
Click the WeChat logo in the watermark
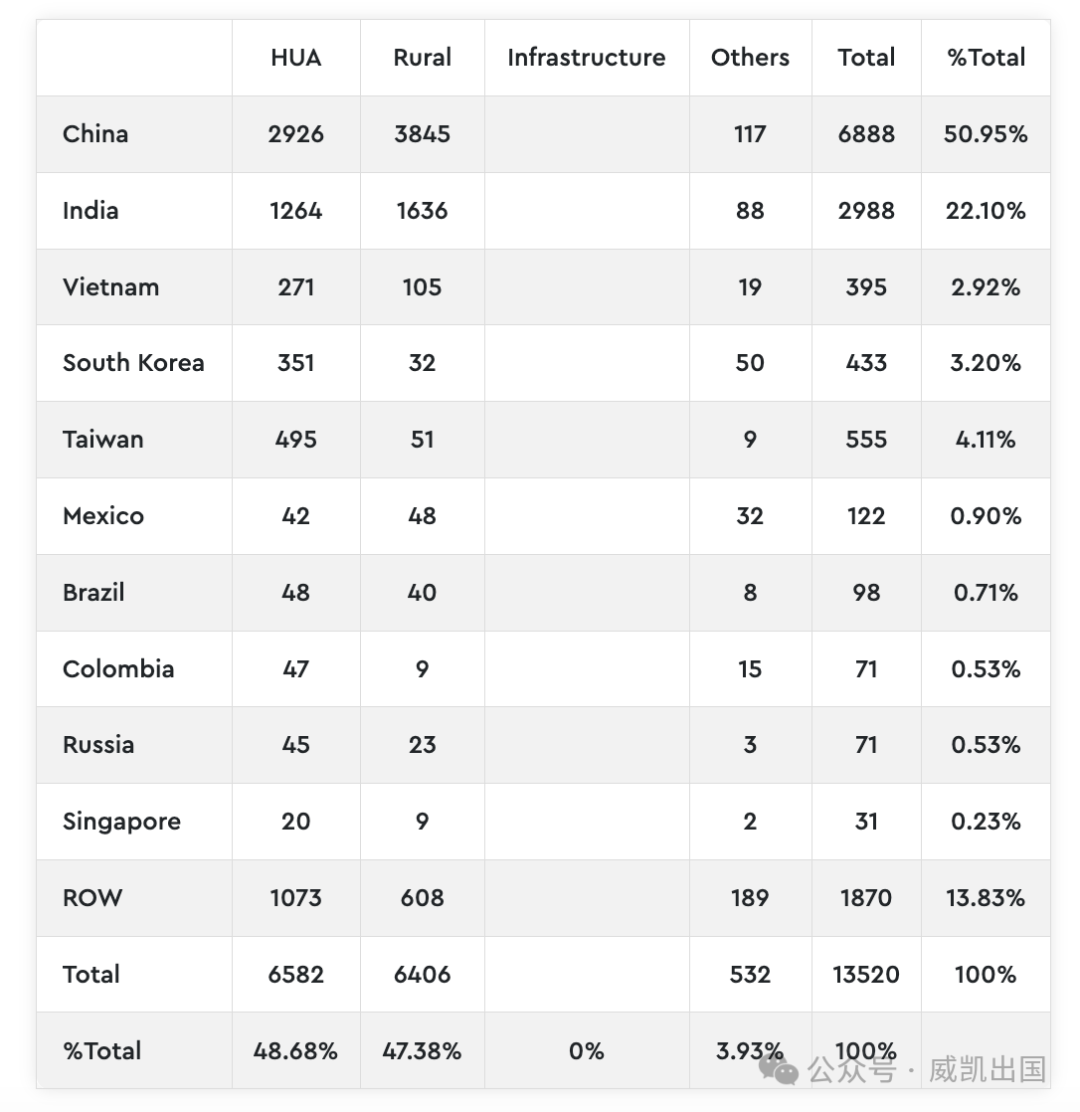pyautogui.click(x=778, y=1070)
